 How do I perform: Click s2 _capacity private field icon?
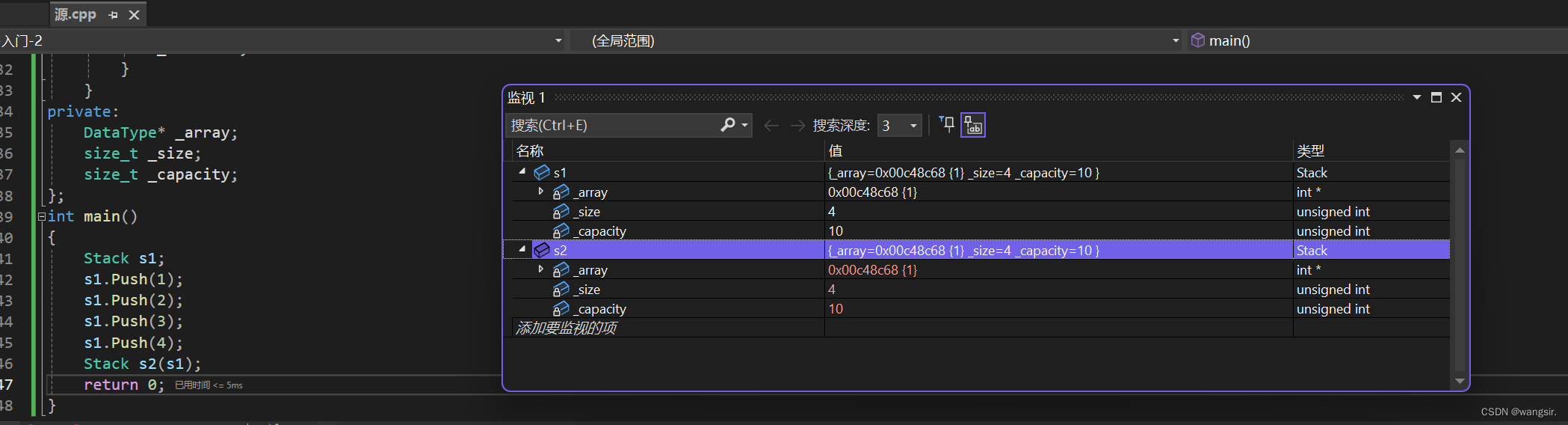click(x=561, y=309)
